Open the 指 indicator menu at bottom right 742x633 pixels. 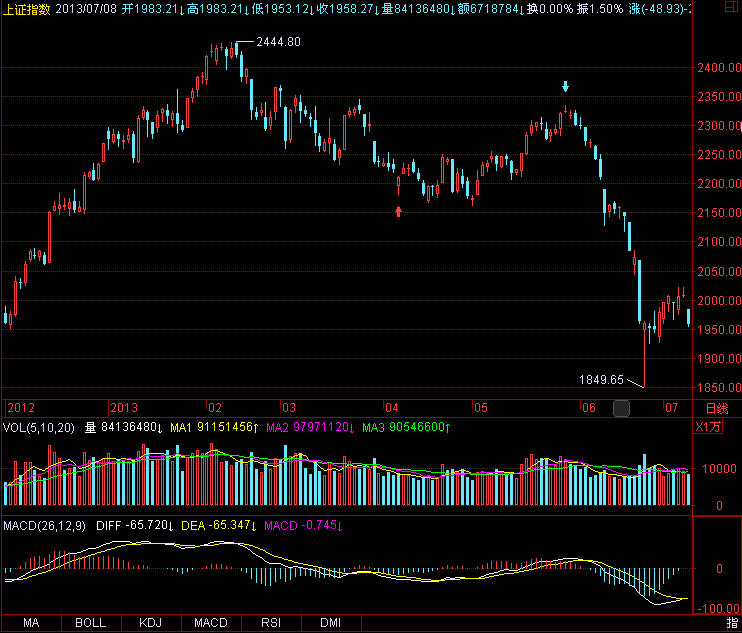733,623
